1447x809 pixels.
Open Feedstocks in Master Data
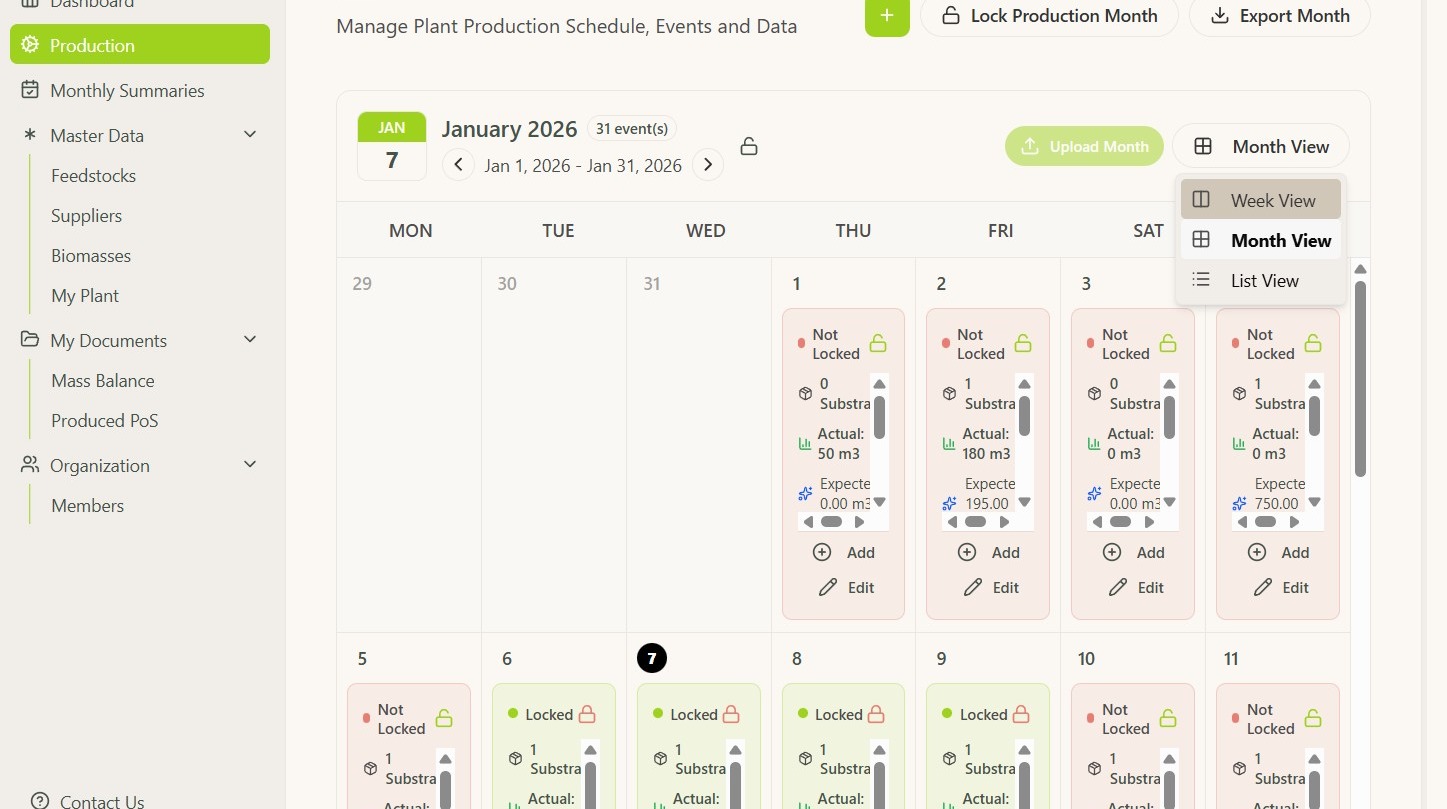click(93, 175)
